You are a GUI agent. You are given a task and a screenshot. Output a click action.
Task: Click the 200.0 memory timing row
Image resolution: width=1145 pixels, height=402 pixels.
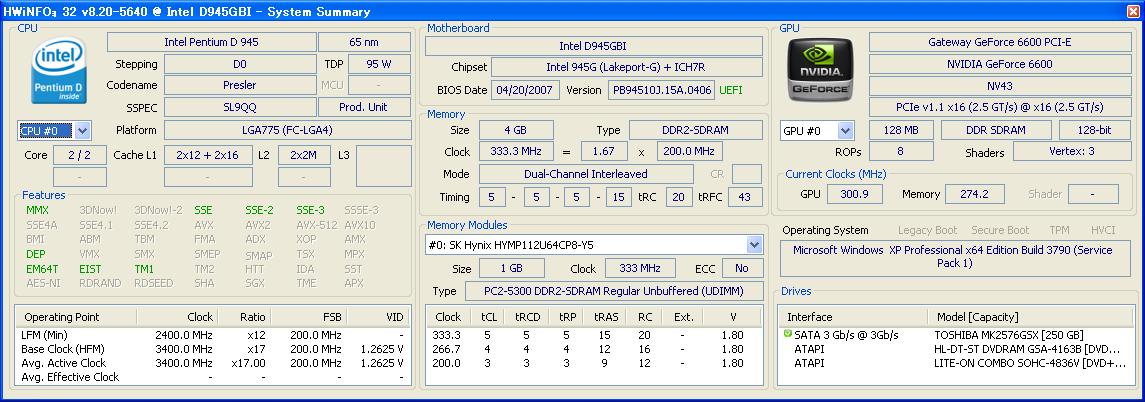(594, 363)
